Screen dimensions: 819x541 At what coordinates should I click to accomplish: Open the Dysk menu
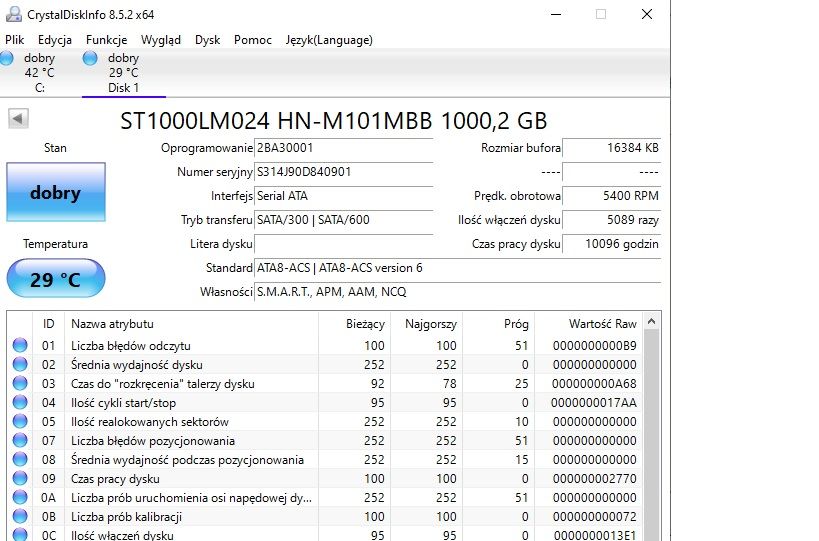click(x=207, y=40)
